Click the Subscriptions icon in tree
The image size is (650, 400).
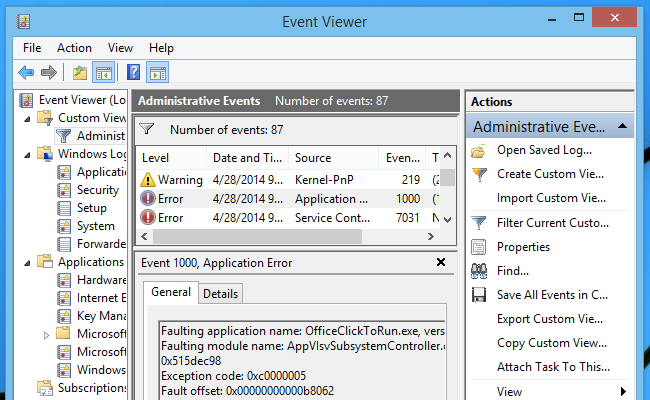tap(45, 388)
